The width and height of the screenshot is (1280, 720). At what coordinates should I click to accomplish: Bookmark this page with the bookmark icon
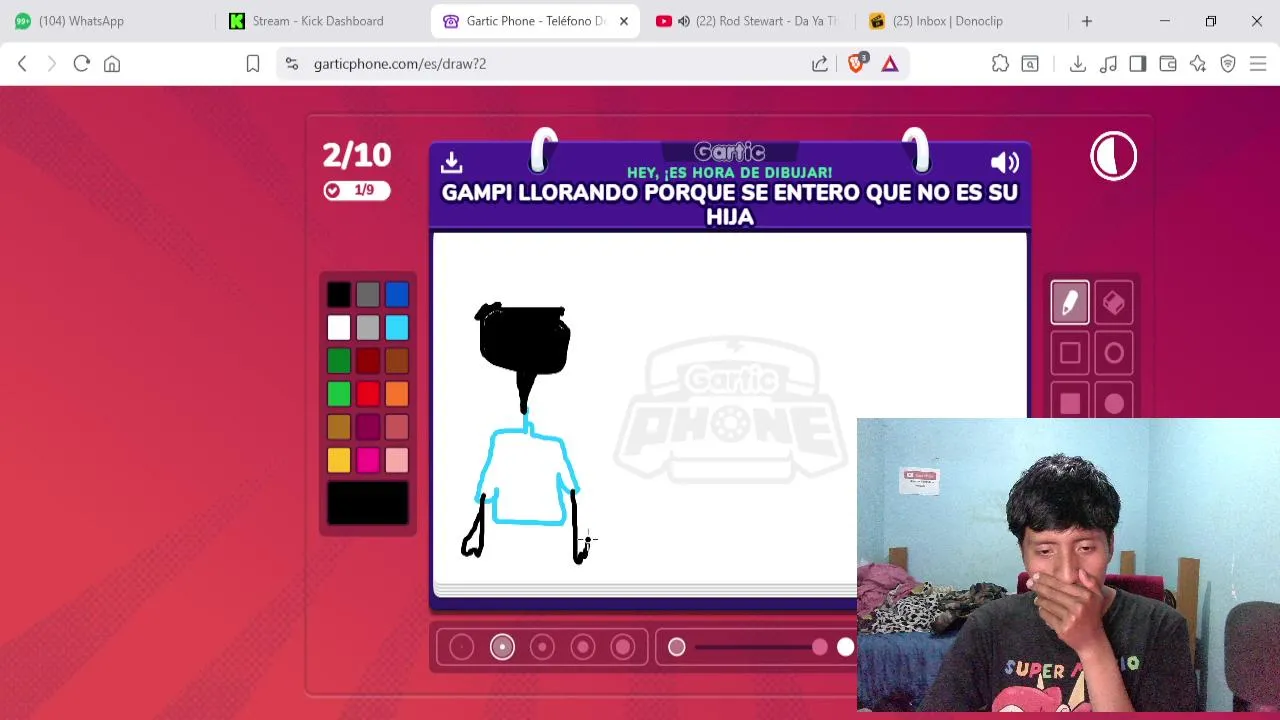pos(253,64)
